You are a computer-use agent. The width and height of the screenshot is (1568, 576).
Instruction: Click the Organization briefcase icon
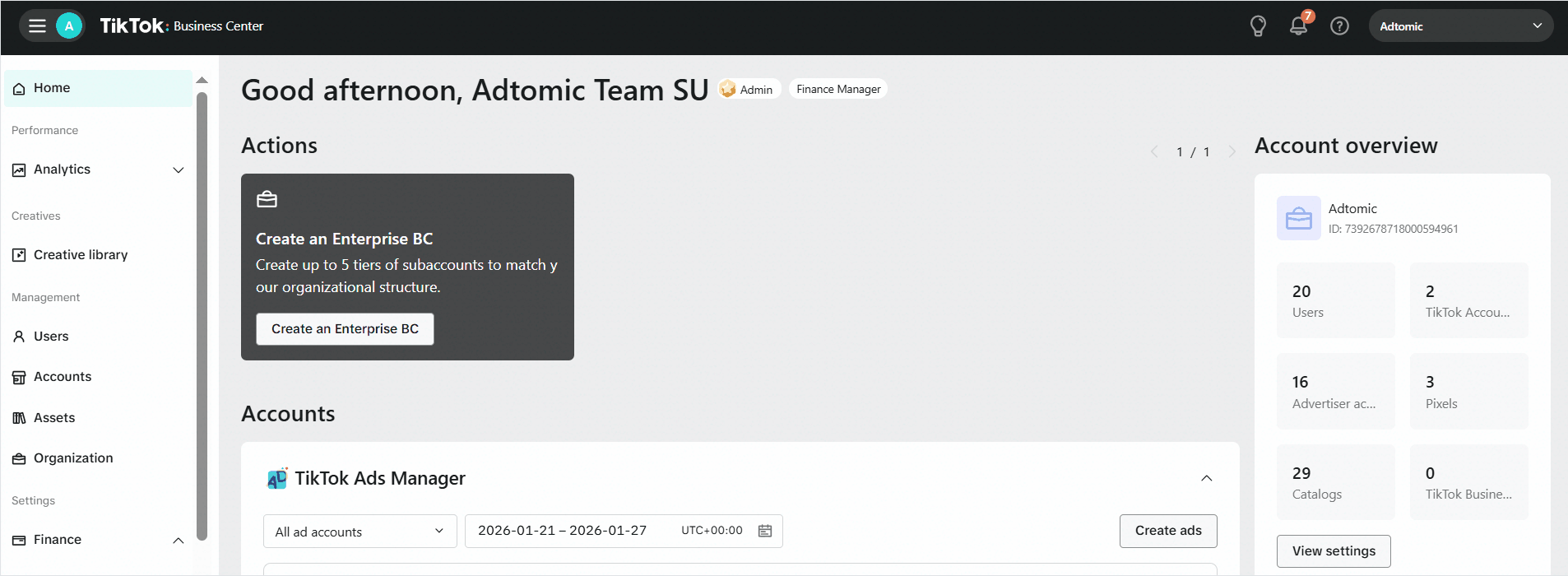tap(19, 459)
